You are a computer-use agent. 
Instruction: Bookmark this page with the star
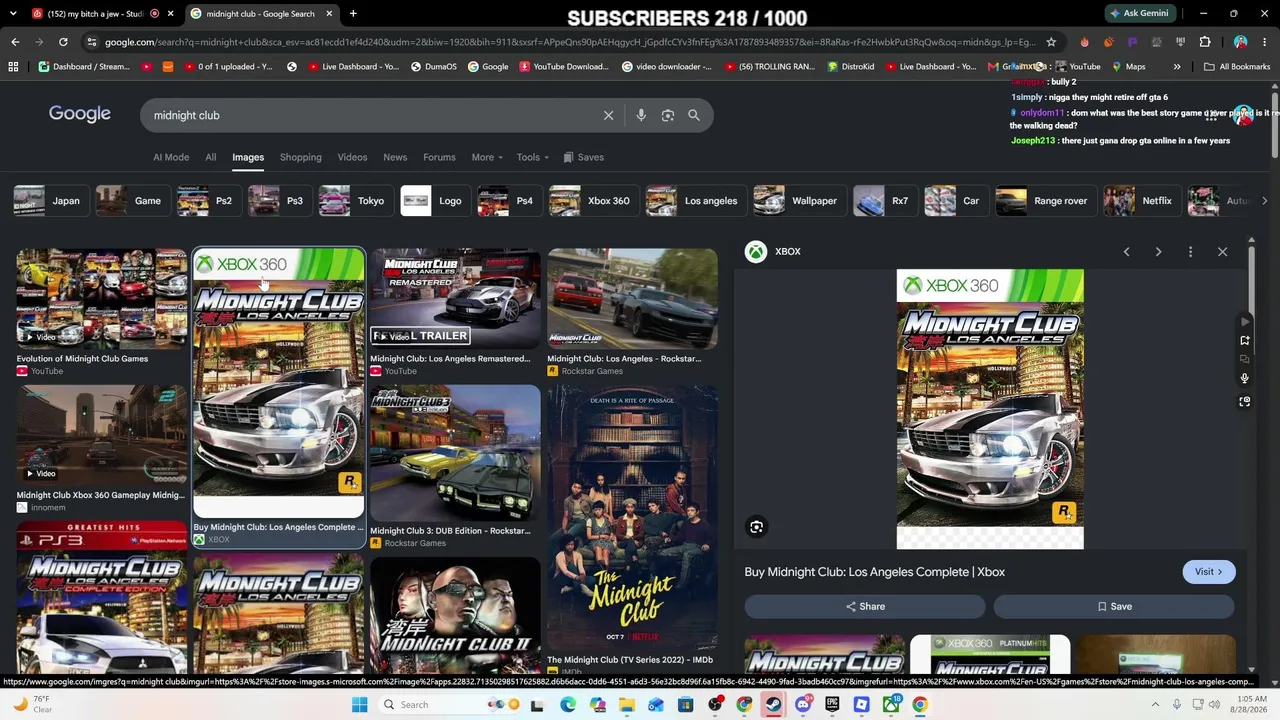(x=1051, y=42)
